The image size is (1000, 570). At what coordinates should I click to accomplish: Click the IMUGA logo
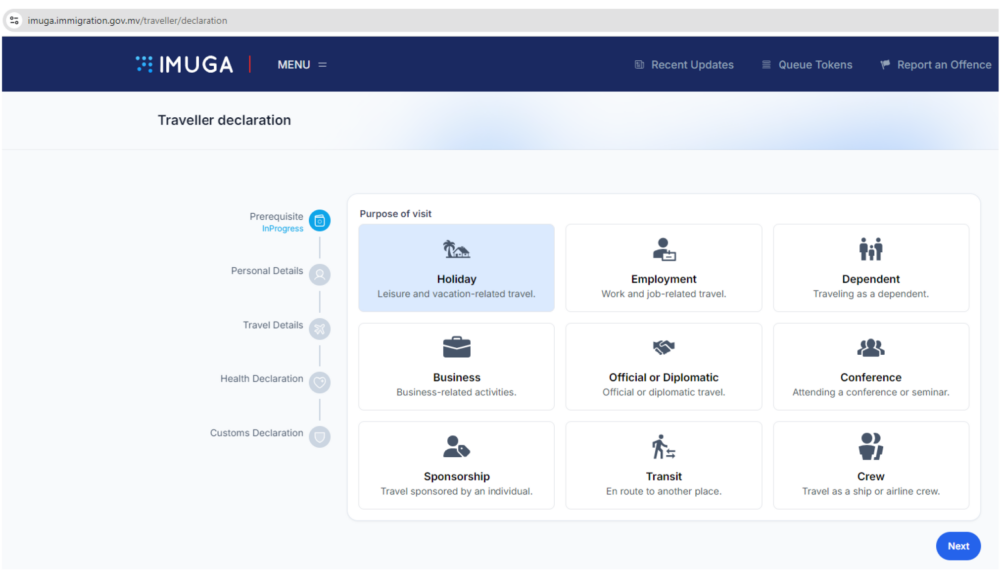(x=185, y=65)
